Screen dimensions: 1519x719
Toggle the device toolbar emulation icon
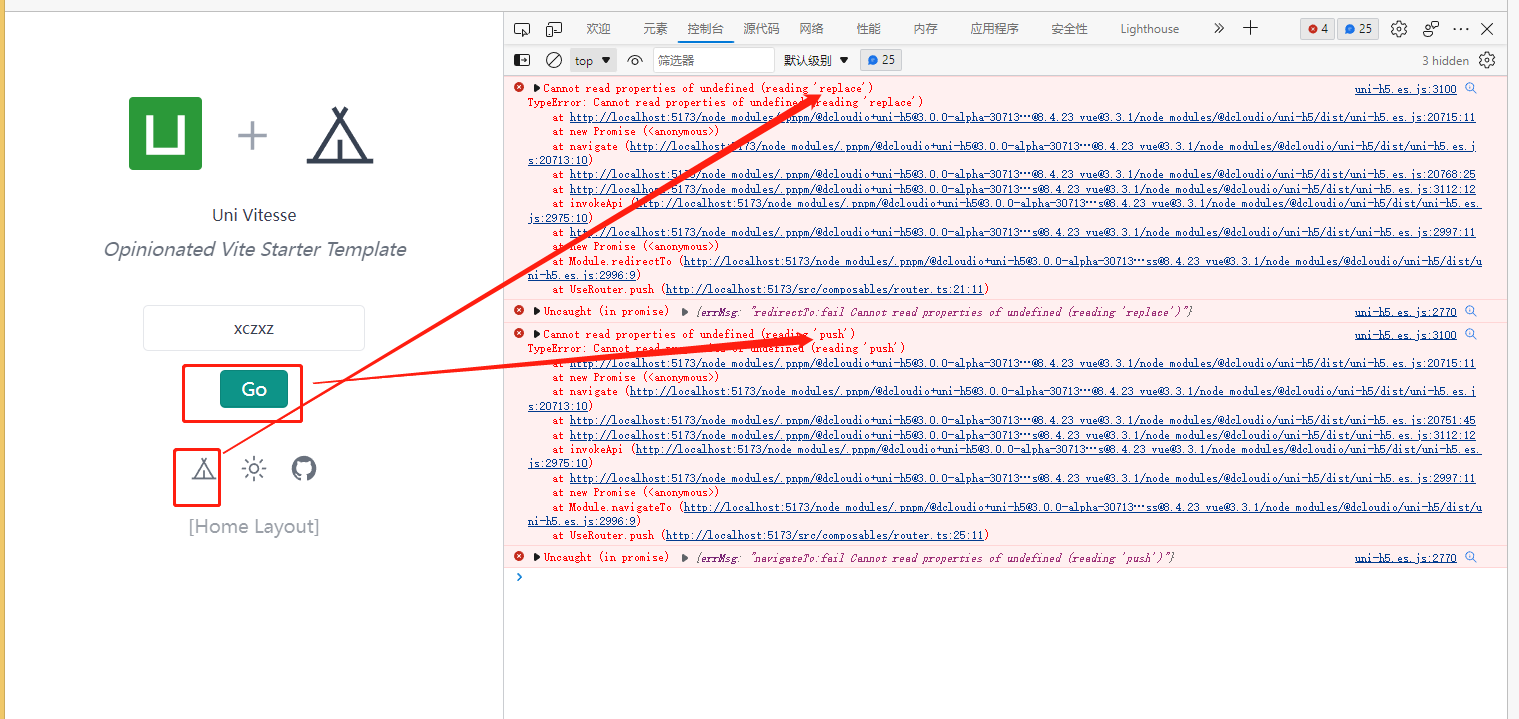553,29
